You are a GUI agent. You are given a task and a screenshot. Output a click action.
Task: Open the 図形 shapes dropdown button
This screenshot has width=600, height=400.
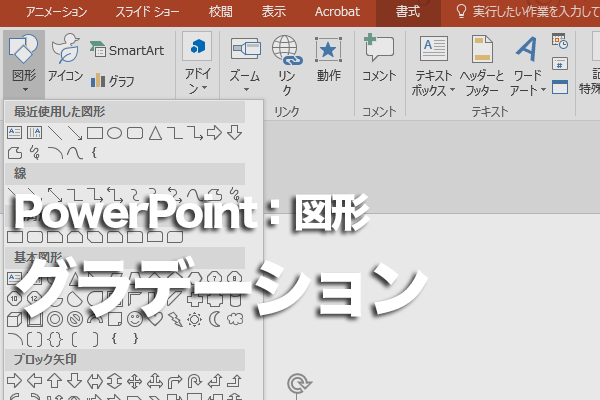24,64
